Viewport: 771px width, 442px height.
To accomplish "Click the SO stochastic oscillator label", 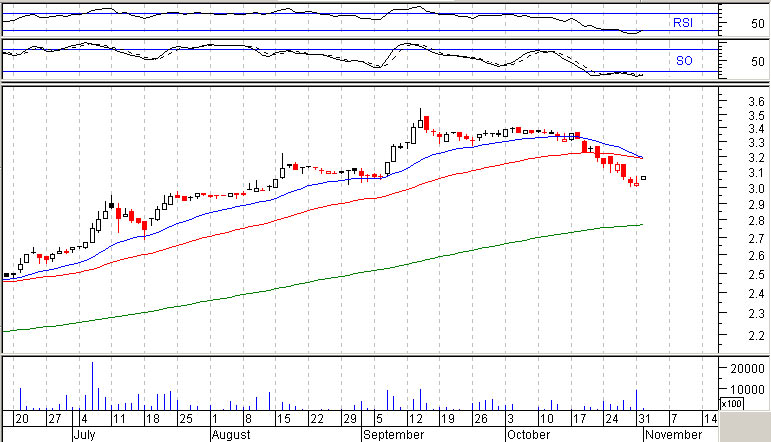I will coord(684,61).
